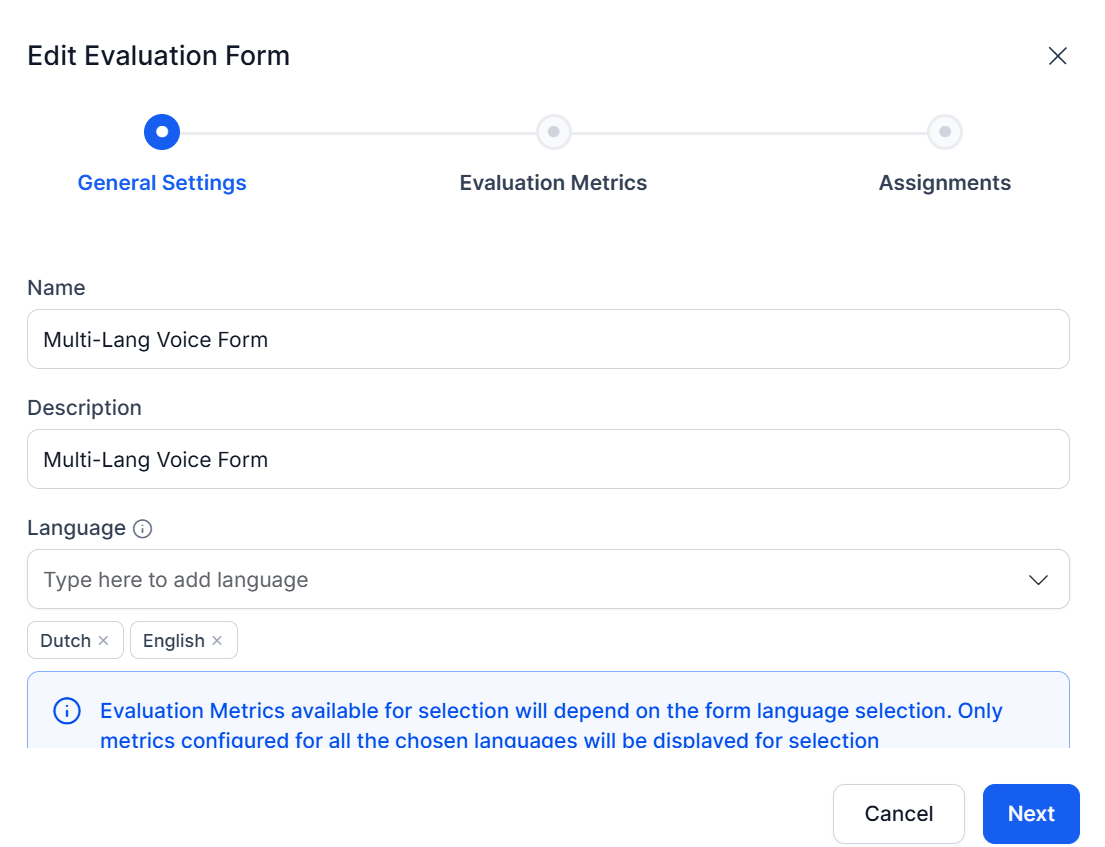Viewport: 1105px width, 847px height.
Task: Click the Cancel button
Action: click(899, 814)
